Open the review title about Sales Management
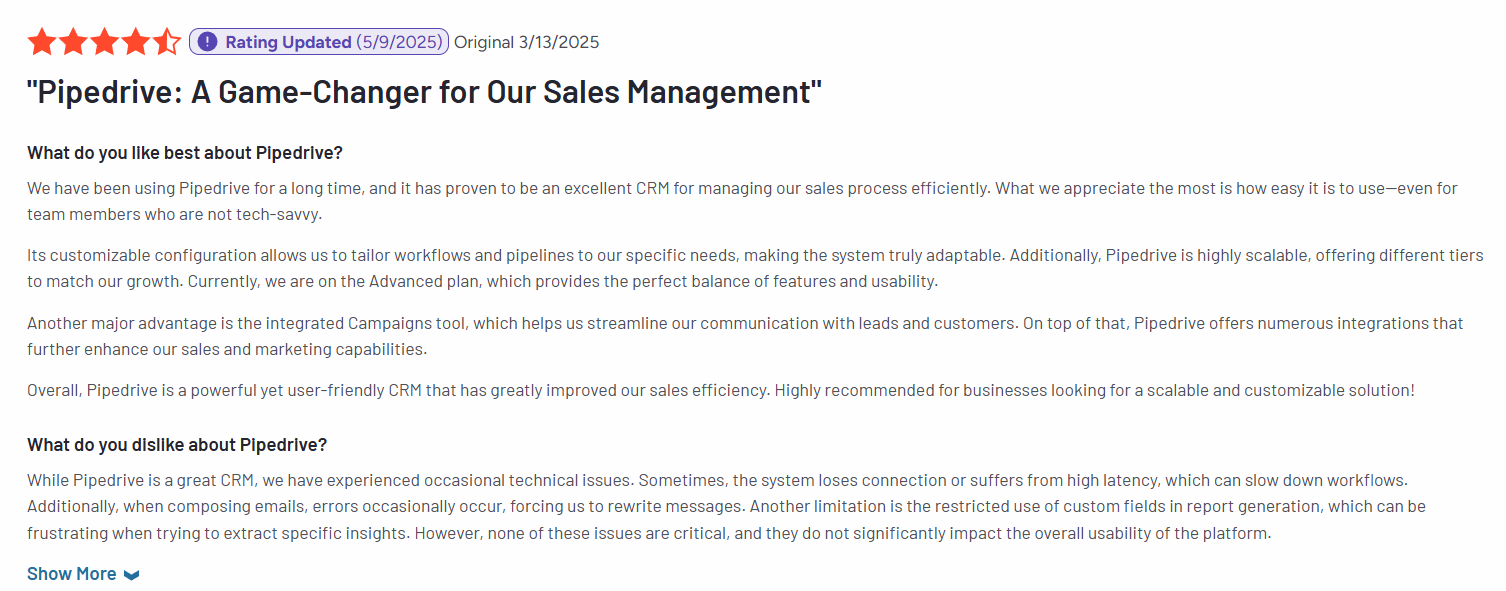Image resolution: width=1506 pixels, height=591 pixels. pos(424,92)
